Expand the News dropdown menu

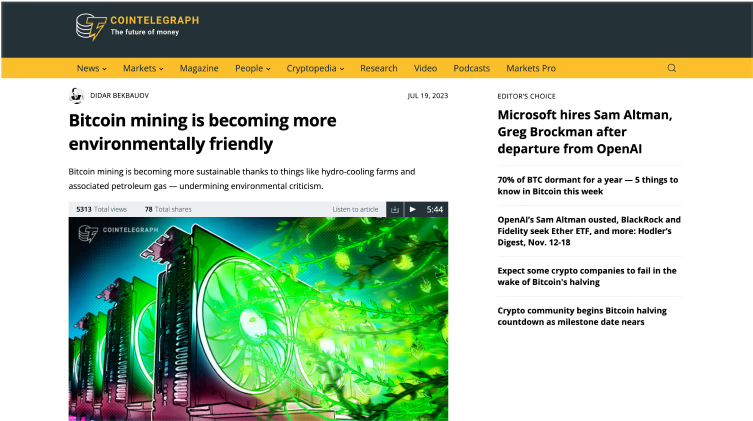pos(91,68)
